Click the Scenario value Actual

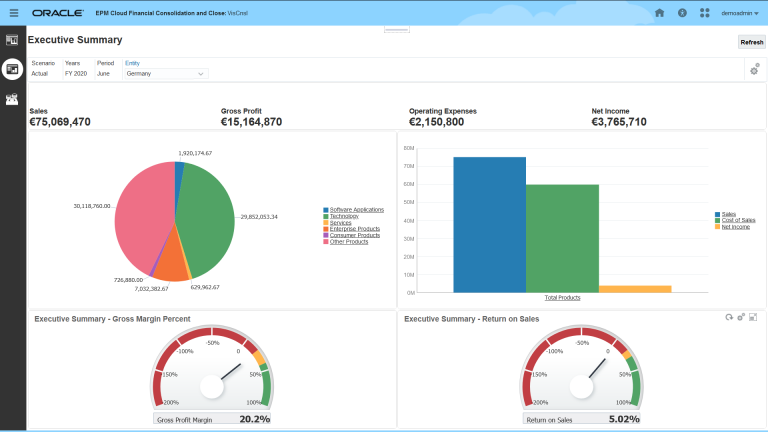40,73
